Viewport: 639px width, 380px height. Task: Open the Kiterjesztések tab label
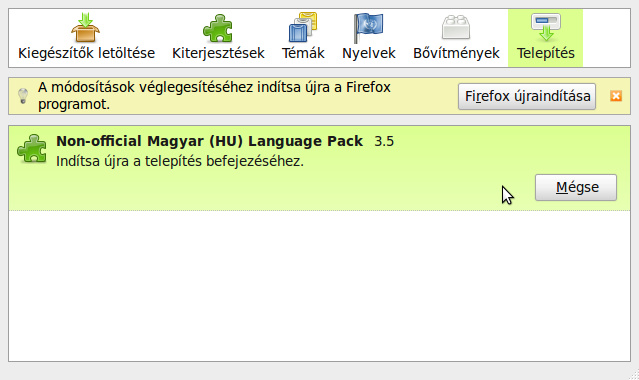click(x=218, y=53)
